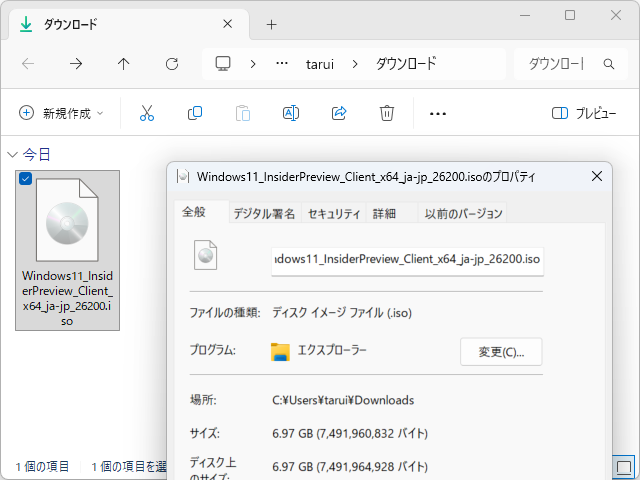Viewport: 640px width, 480px height.
Task: Switch view with status bar layout icon
Action: click(624, 467)
